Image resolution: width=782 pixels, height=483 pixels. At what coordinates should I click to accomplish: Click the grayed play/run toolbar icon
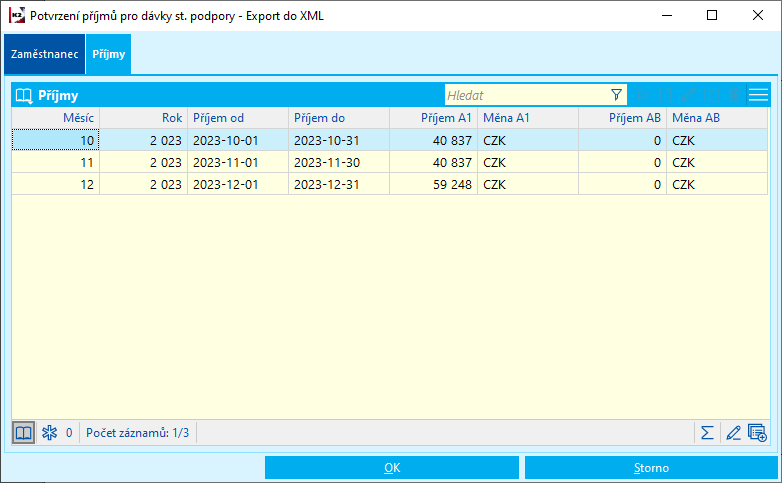coord(643,95)
